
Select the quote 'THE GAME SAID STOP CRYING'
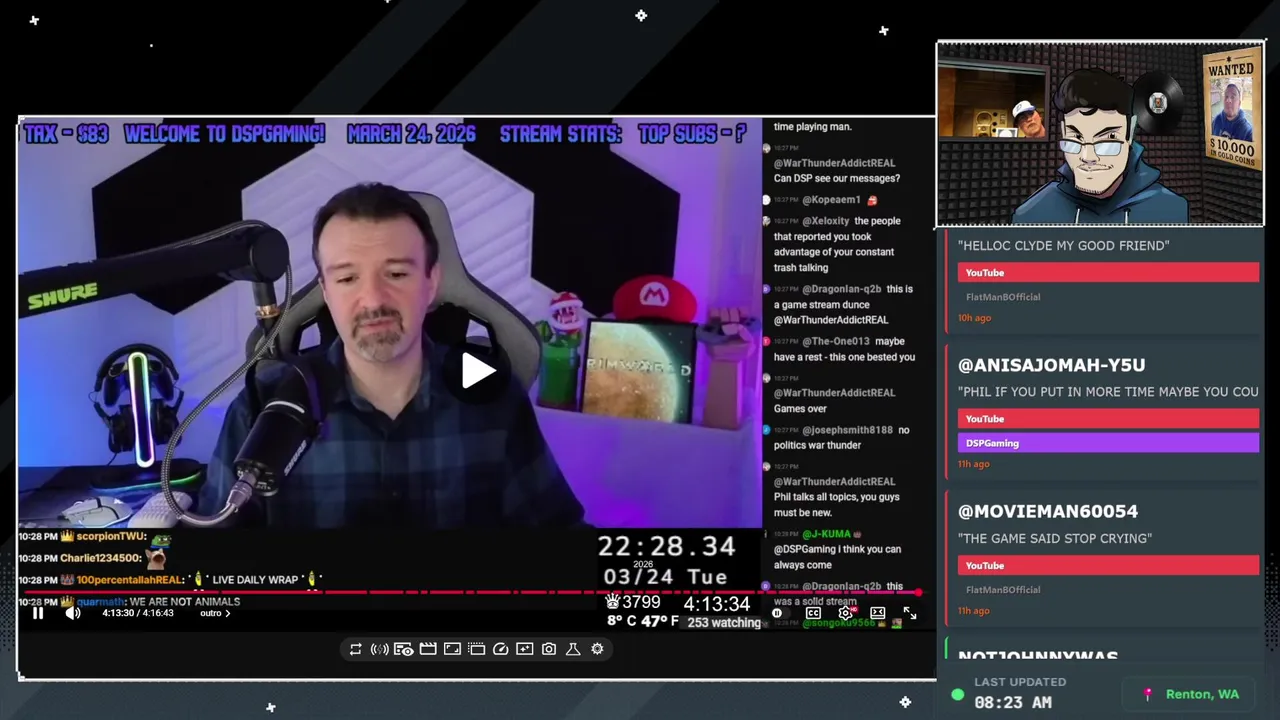point(1055,538)
